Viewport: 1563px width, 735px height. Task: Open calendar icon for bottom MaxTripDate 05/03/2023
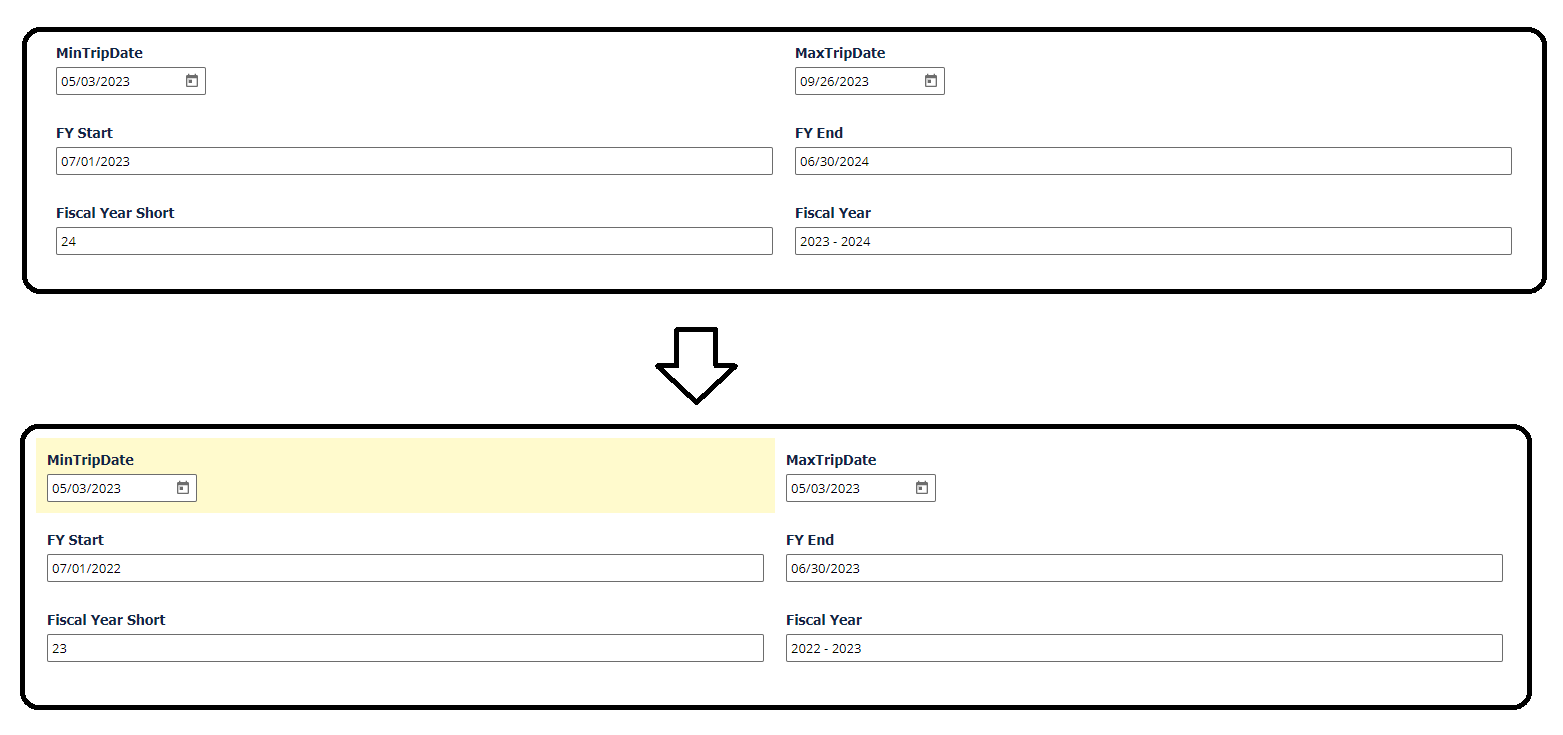click(x=922, y=488)
